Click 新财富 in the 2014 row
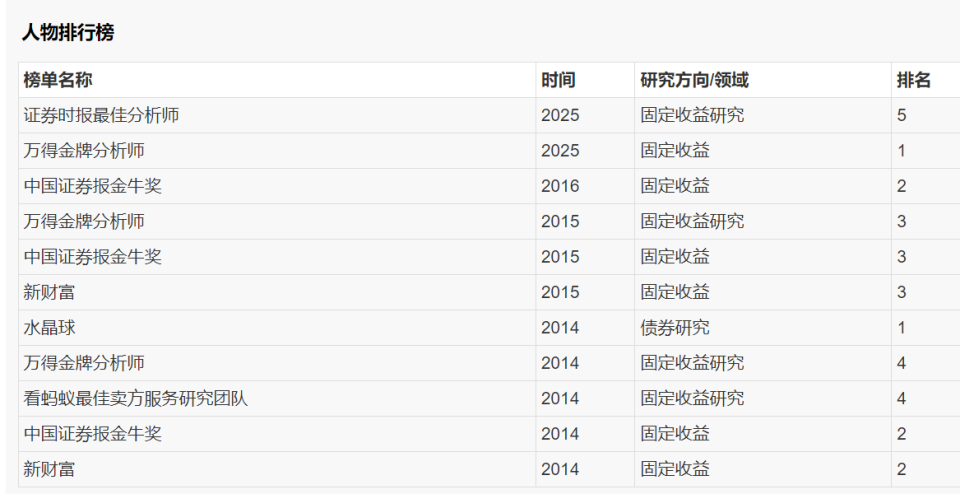Screen dimensions: 960x494 (50, 469)
